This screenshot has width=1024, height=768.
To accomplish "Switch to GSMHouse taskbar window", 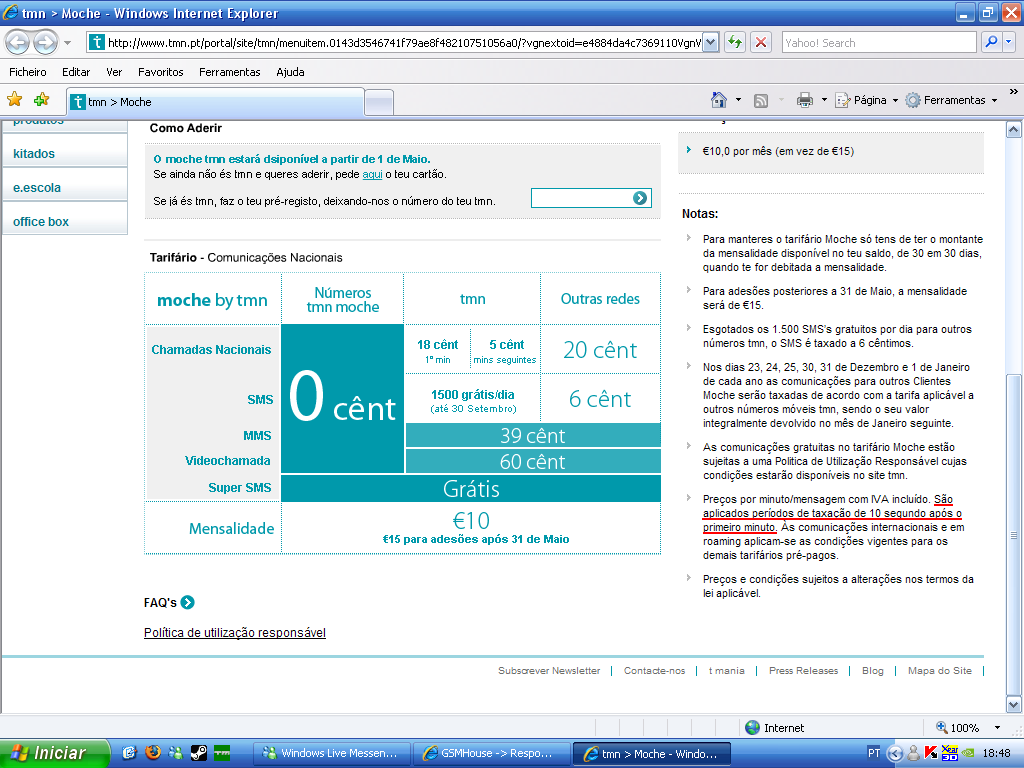I will point(492,753).
